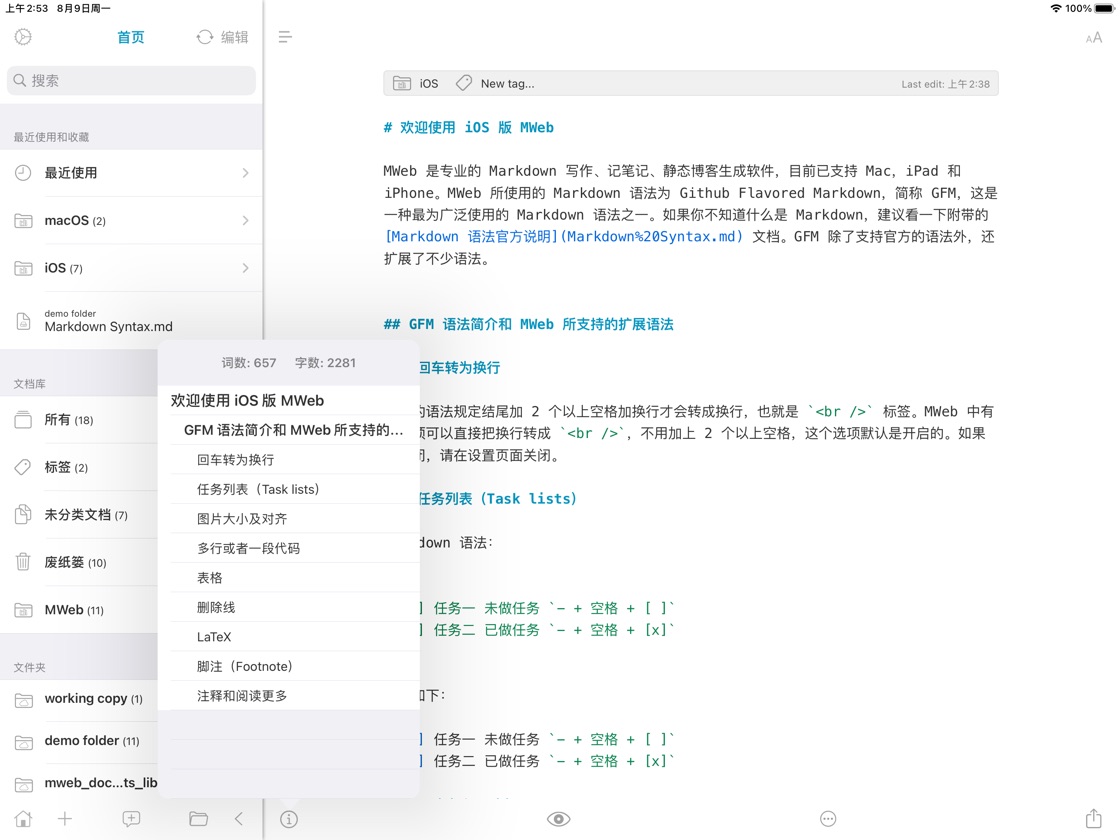This screenshot has height=840, width=1120.
Task: Tap the tag icon next to New tag
Action: [464, 84]
